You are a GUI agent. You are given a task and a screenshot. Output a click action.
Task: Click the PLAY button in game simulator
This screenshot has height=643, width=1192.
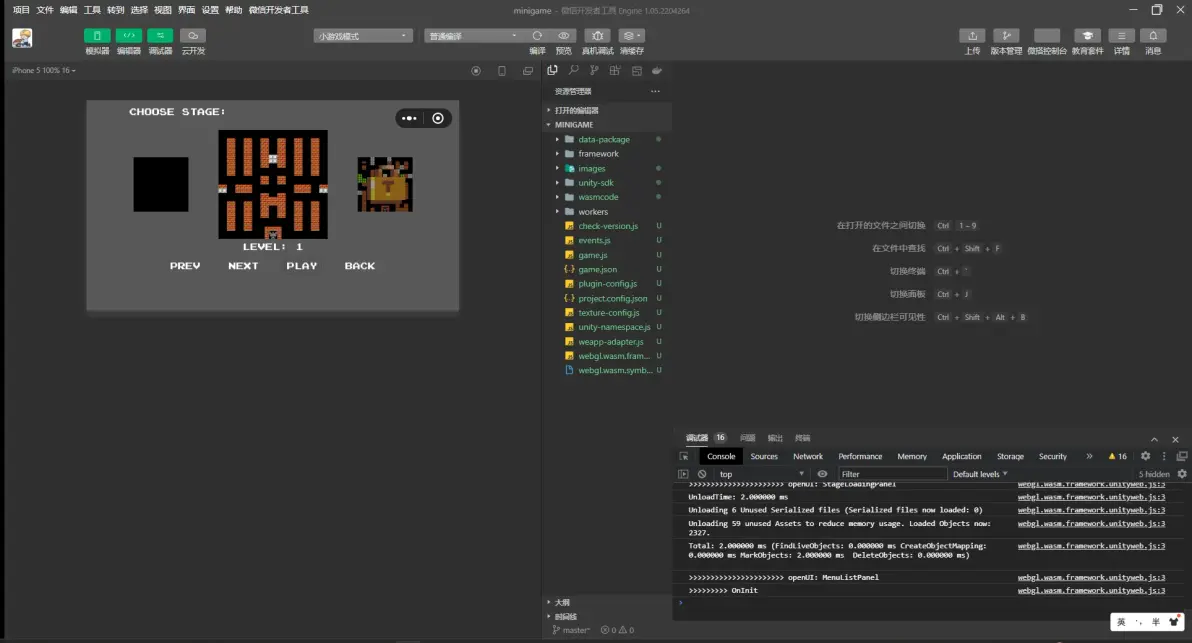click(302, 266)
